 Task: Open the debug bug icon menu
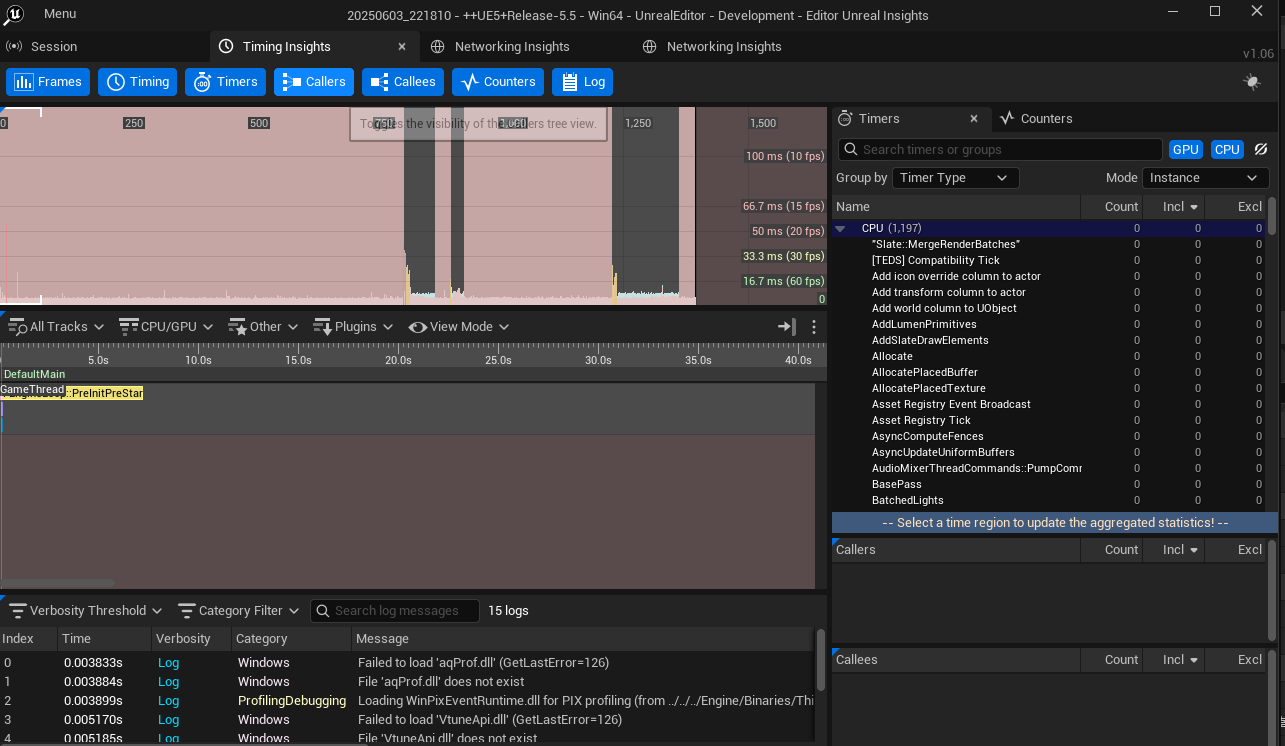[x=1252, y=82]
